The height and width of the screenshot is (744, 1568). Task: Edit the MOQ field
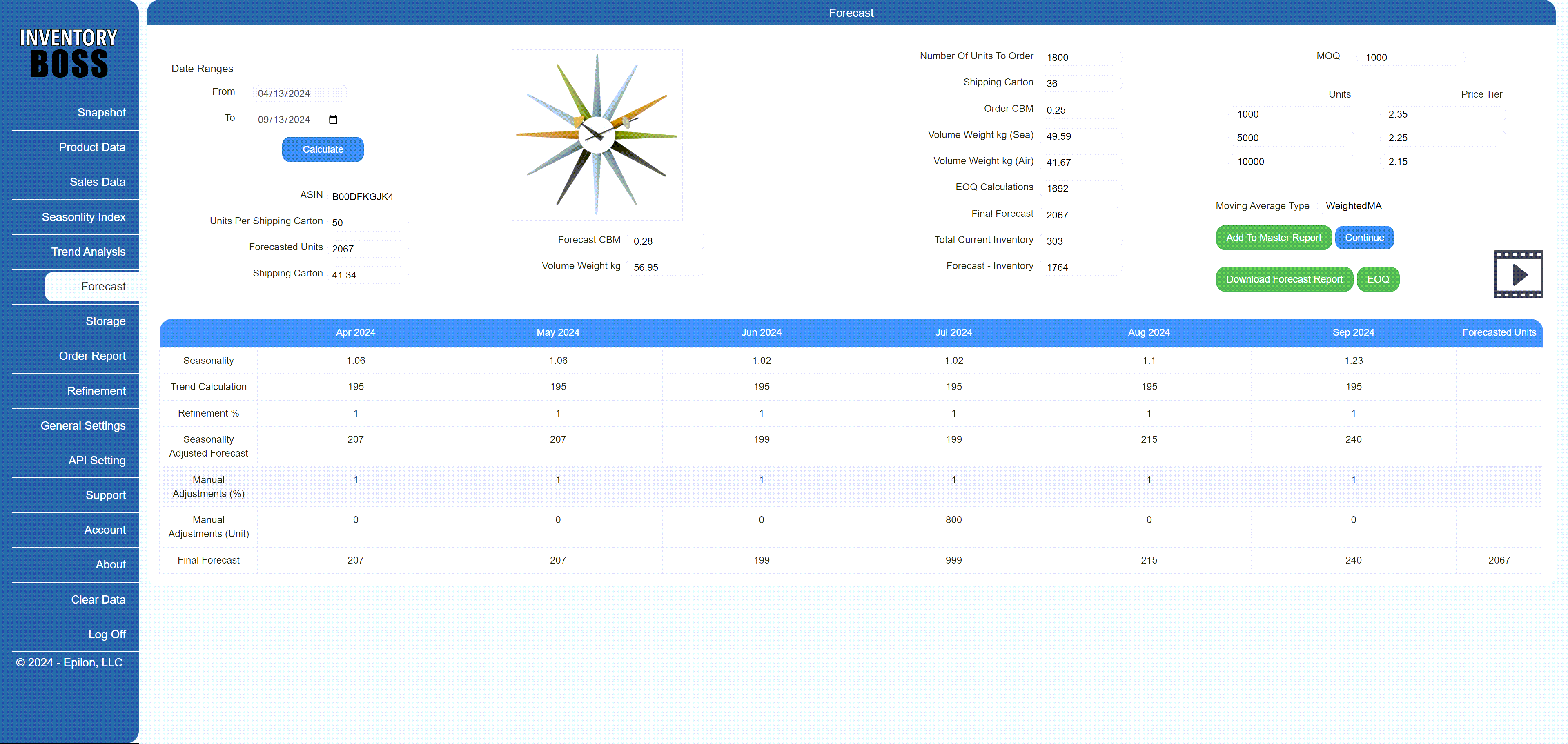1411,57
